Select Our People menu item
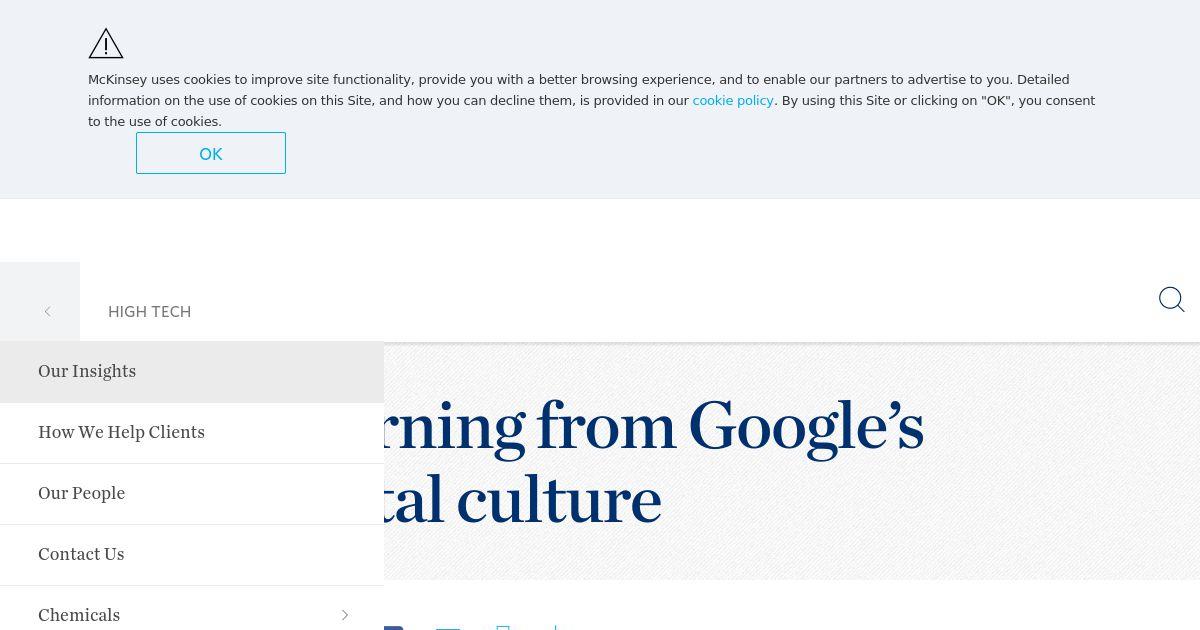 click(192, 494)
